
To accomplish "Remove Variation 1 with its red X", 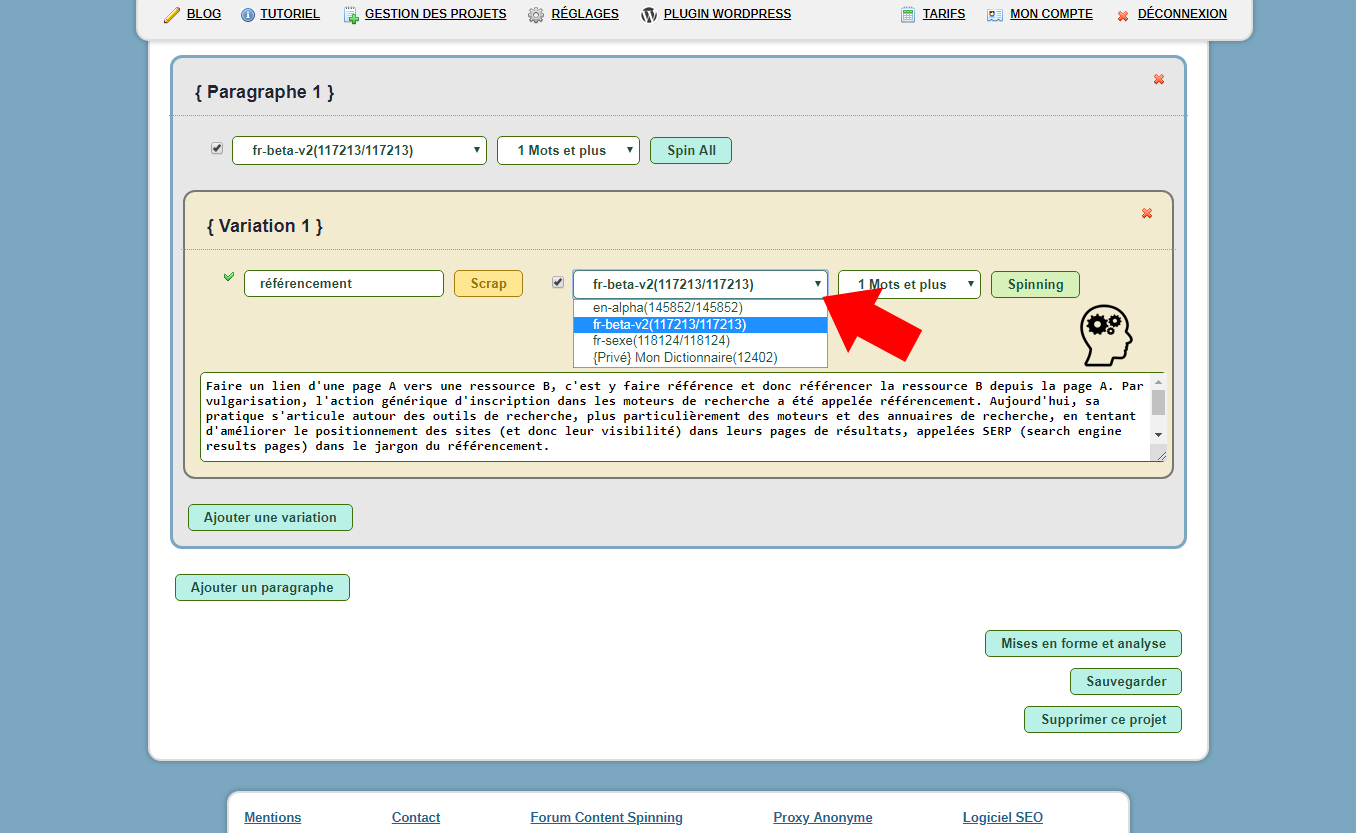I will coord(1147,213).
